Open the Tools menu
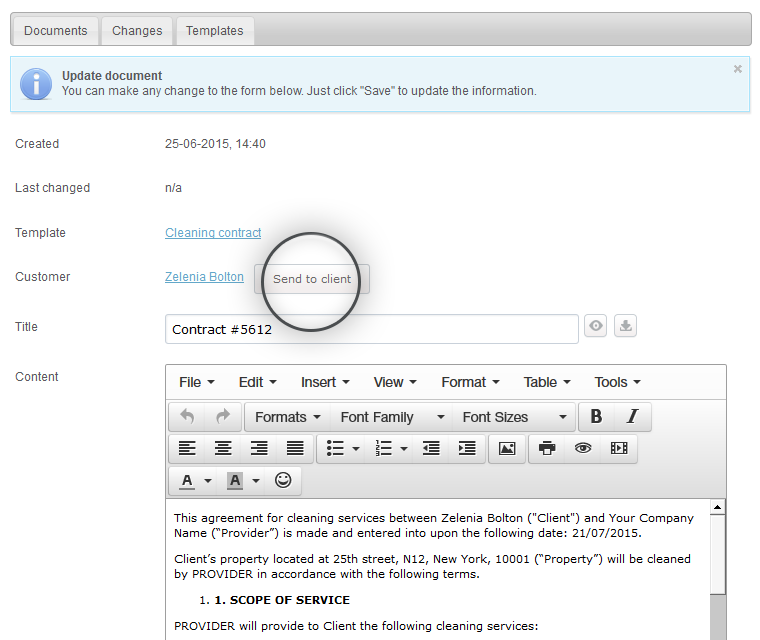 [618, 383]
